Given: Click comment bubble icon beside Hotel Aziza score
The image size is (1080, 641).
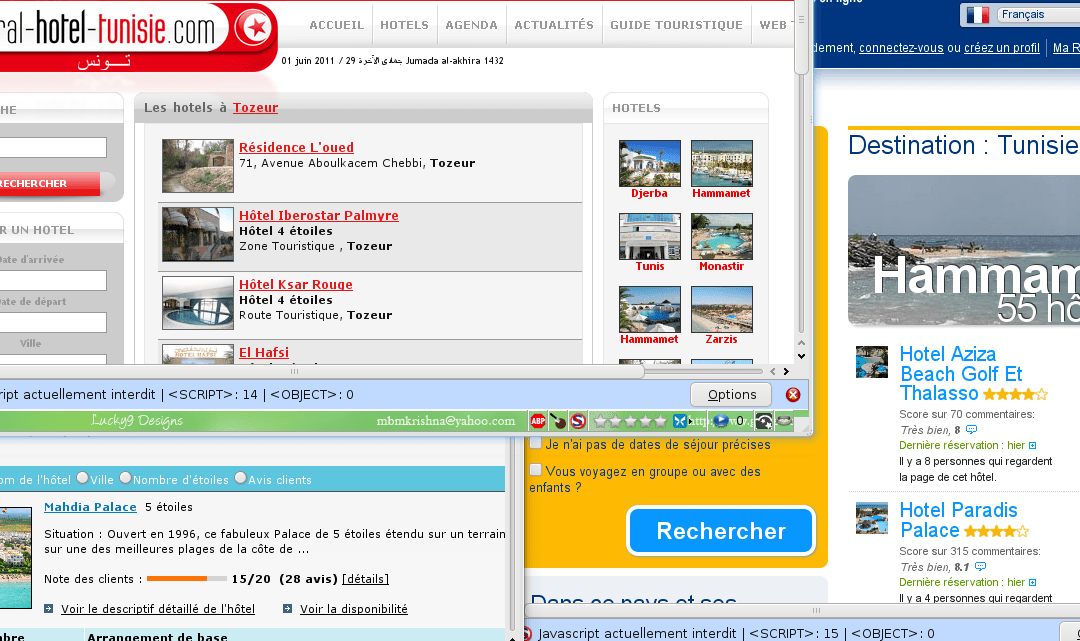Looking at the screenshot, I should 971,430.
